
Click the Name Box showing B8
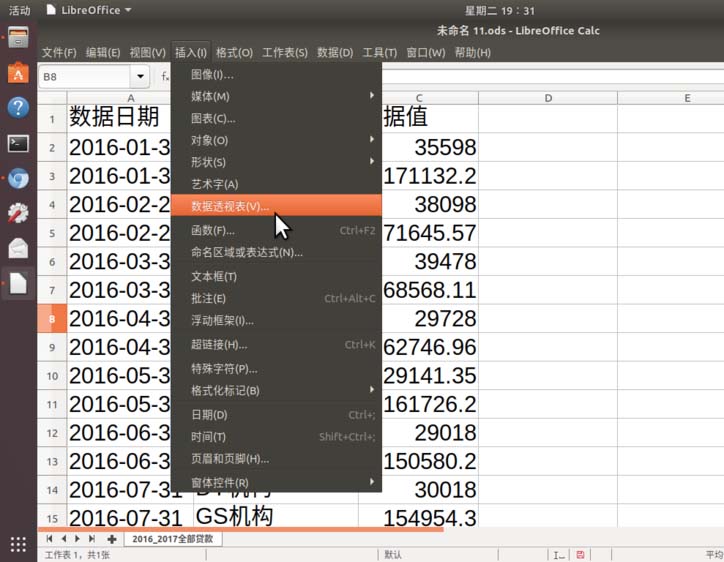84,76
